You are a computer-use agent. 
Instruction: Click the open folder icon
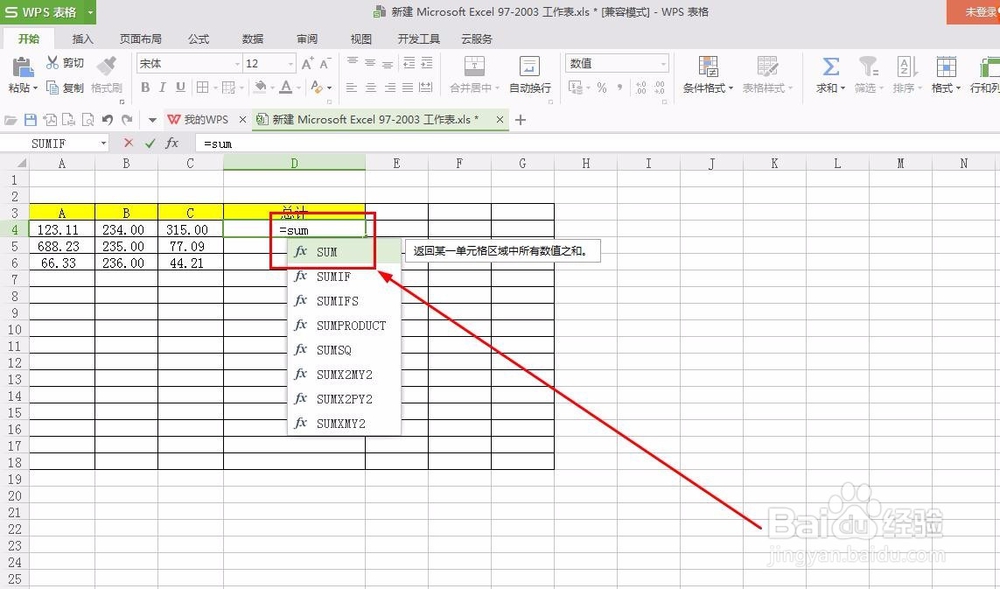[11, 119]
